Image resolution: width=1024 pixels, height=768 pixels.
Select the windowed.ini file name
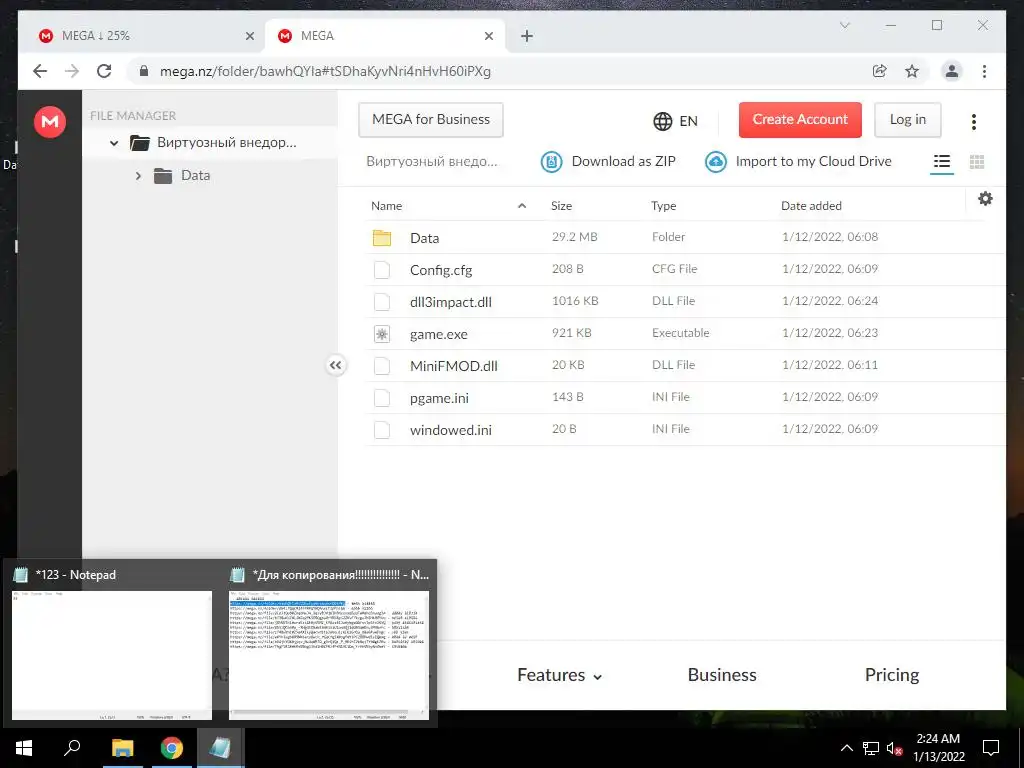(451, 430)
